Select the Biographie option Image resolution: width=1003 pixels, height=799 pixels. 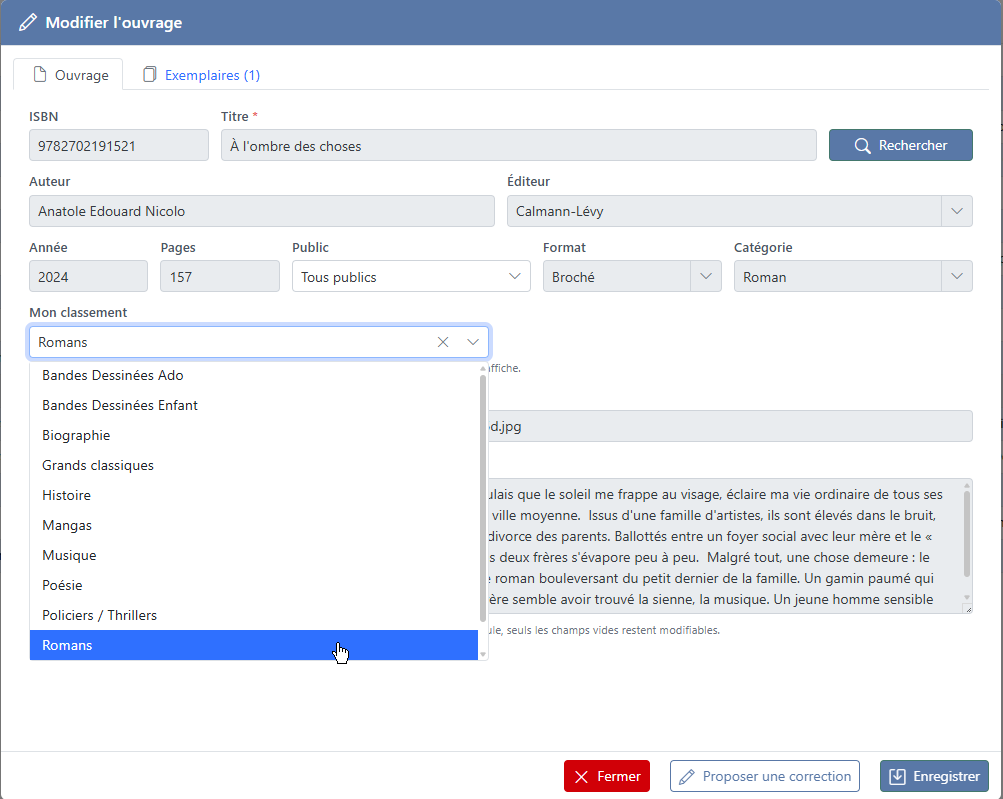pos(254,436)
